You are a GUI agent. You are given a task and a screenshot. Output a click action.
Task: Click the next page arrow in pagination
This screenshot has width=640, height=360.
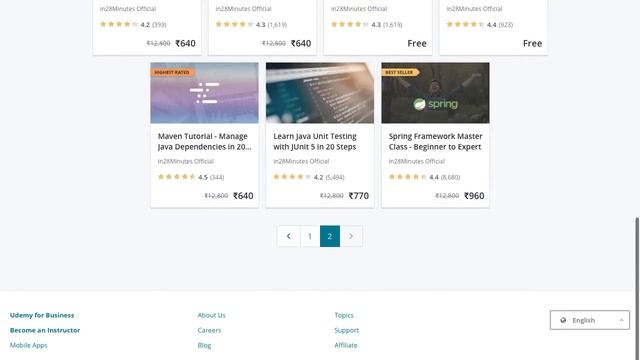pos(351,236)
